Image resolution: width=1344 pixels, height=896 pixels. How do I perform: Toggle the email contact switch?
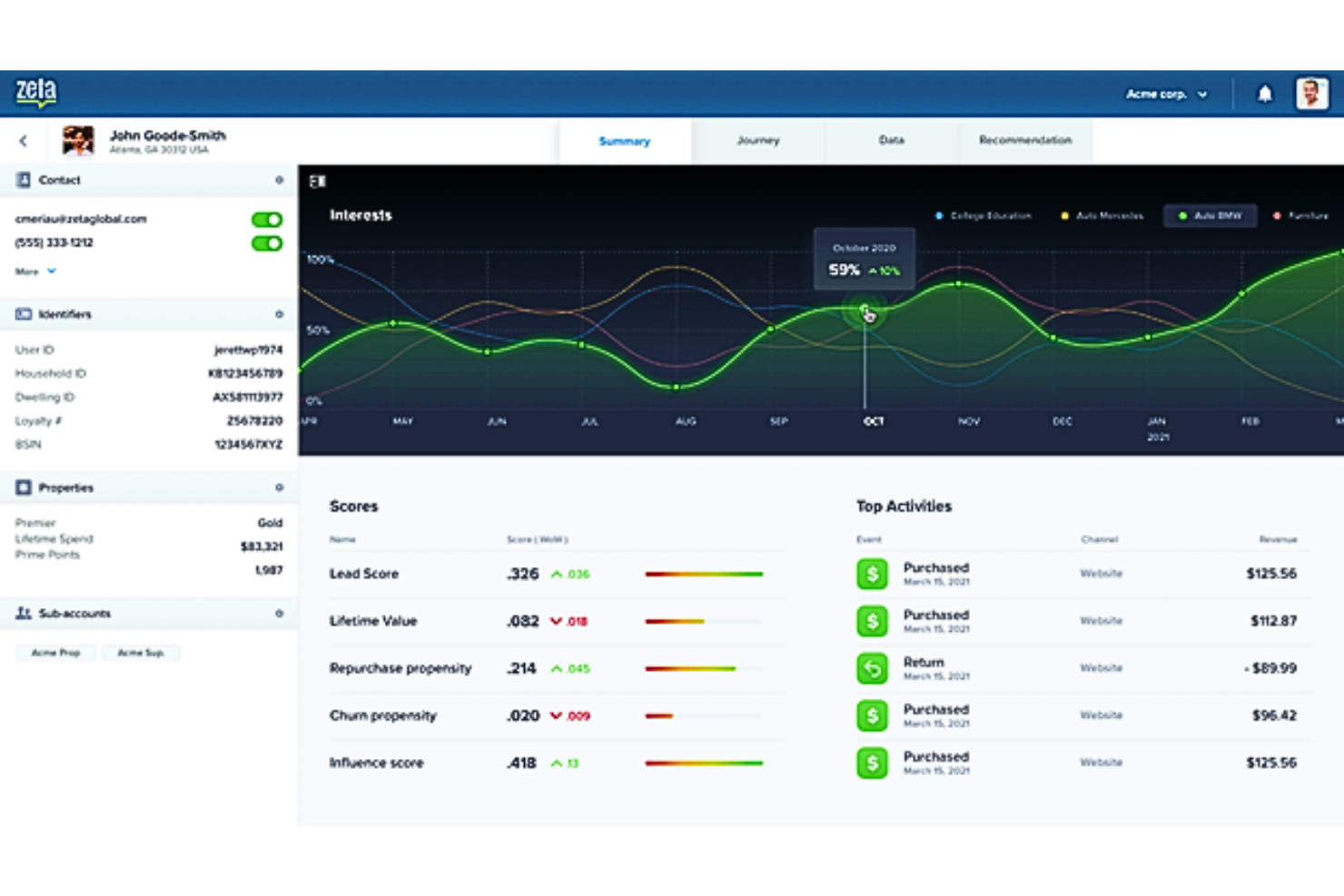(266, 219)
